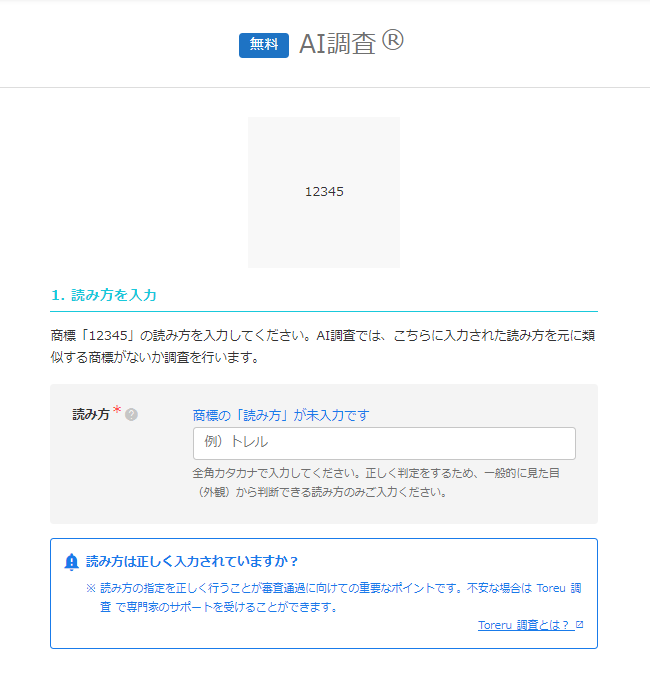This screenshot has height=678, width=650.
Task: Click the hint text starting 全角カタカナで入力してください
Action: pyautogui.click(x=376, y=483)
